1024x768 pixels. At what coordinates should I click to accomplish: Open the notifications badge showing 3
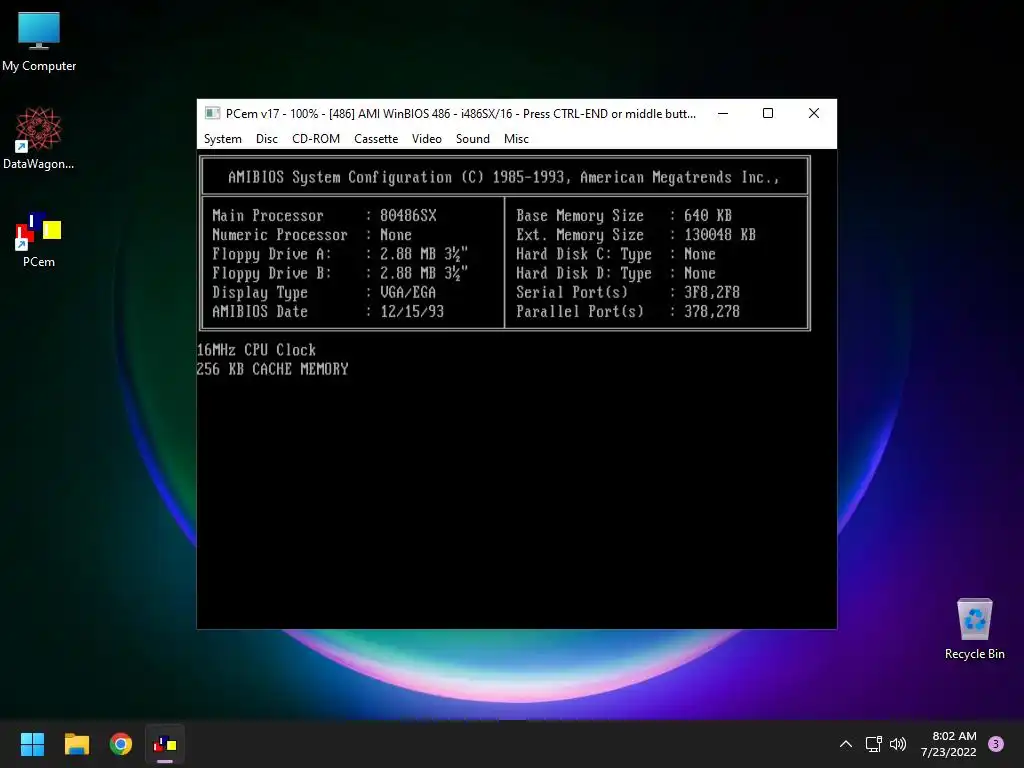point(996,744)
